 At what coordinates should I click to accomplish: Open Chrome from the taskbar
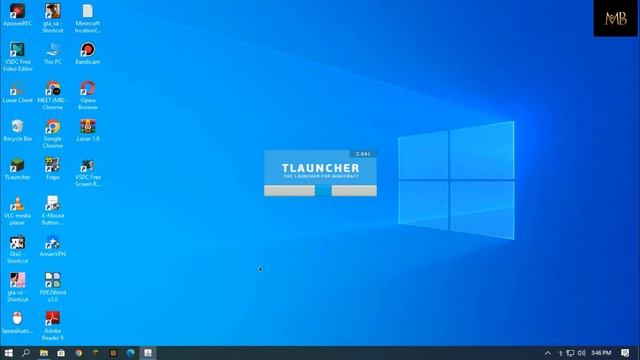[x=78, y=353]
